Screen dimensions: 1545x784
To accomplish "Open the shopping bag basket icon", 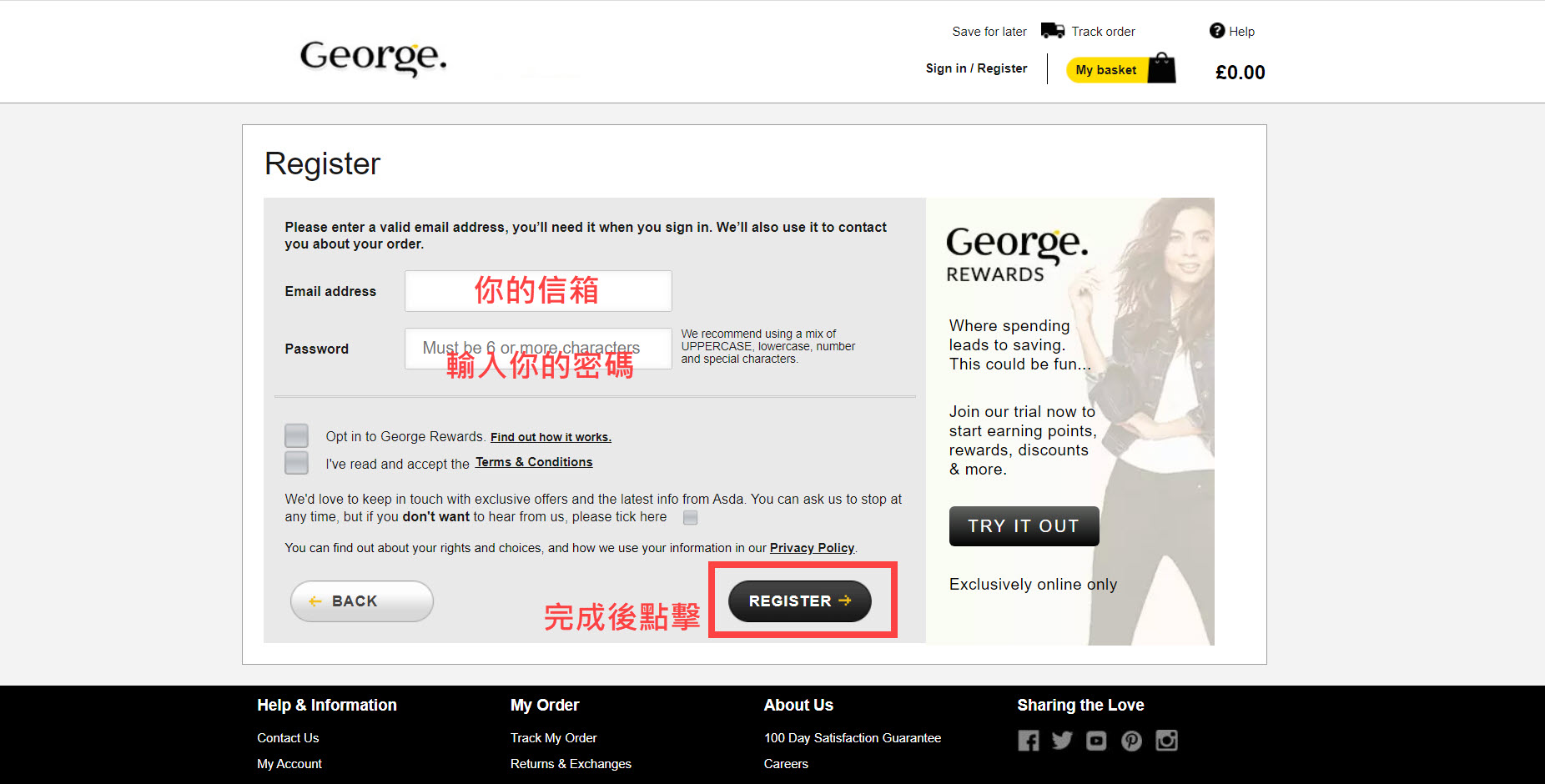I will tap(1161, 68).
